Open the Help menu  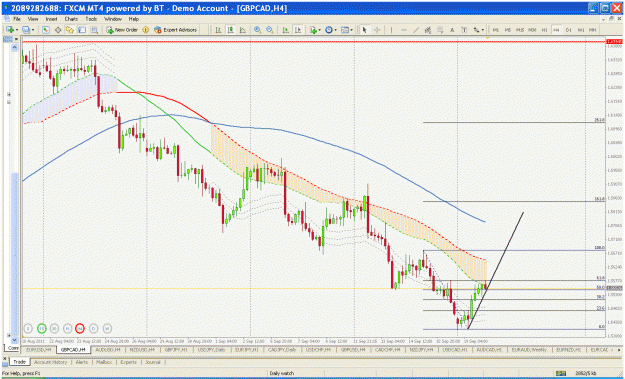pos(134,19)
